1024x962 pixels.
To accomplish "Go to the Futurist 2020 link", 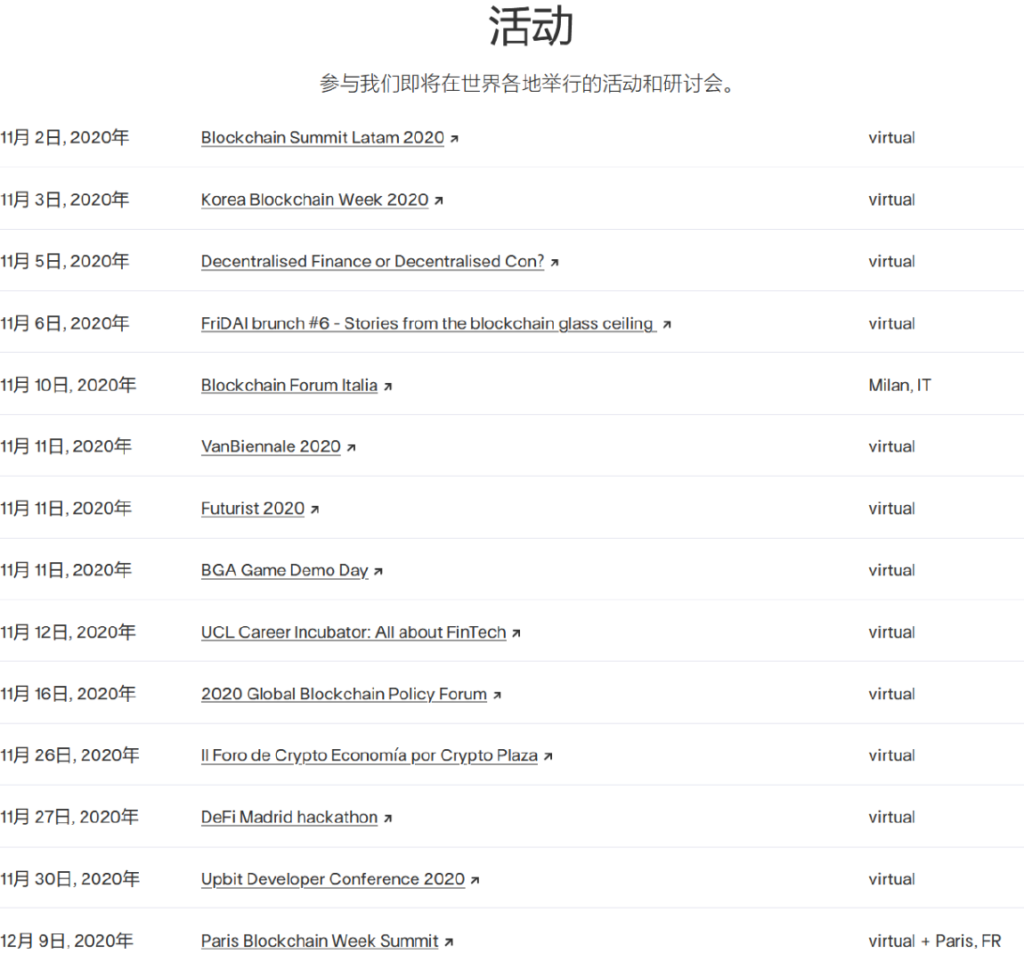I will click(253, 509).
